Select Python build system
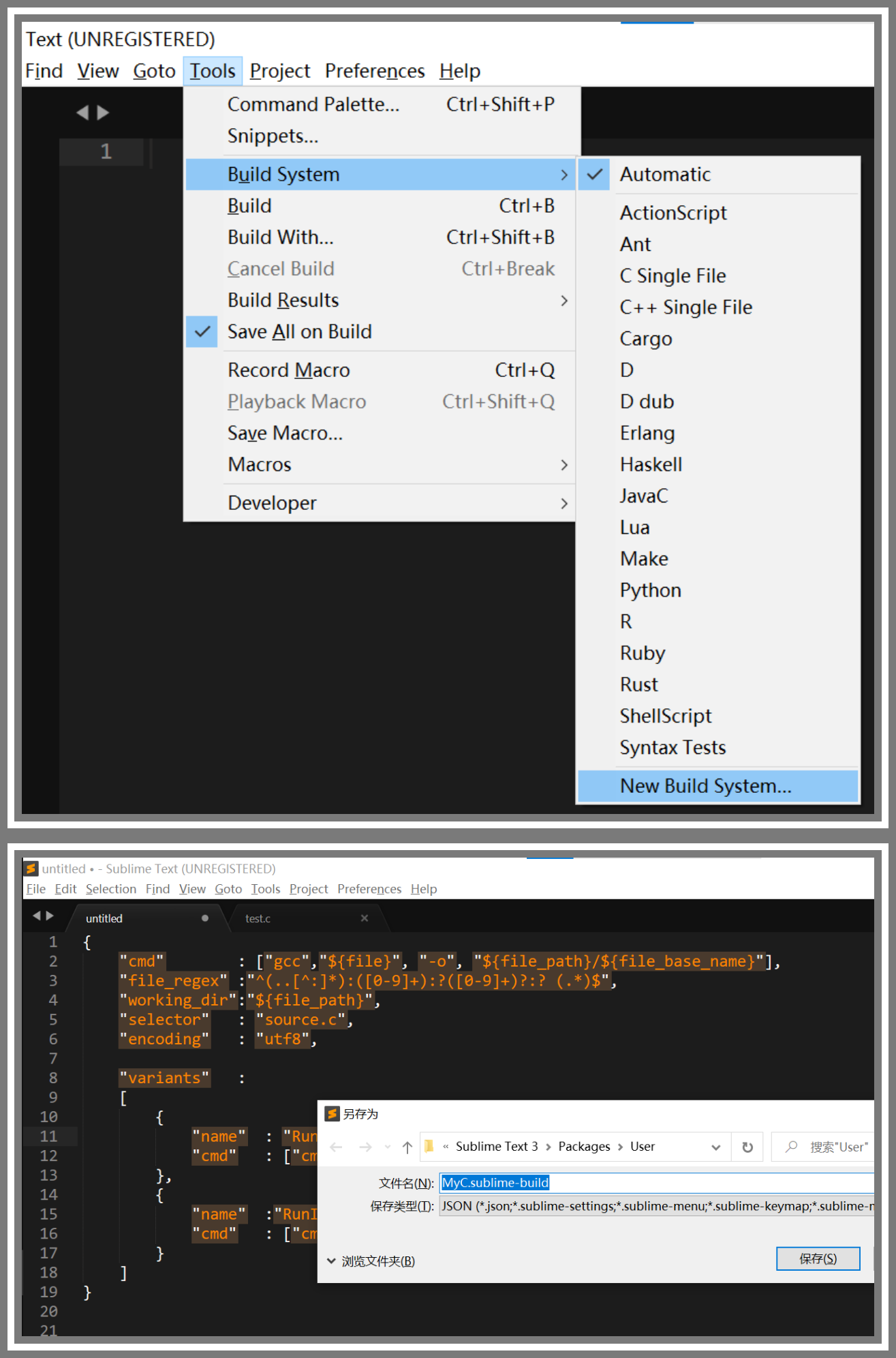This screenshot has width=896, height=1358. (x=717, y=590)
